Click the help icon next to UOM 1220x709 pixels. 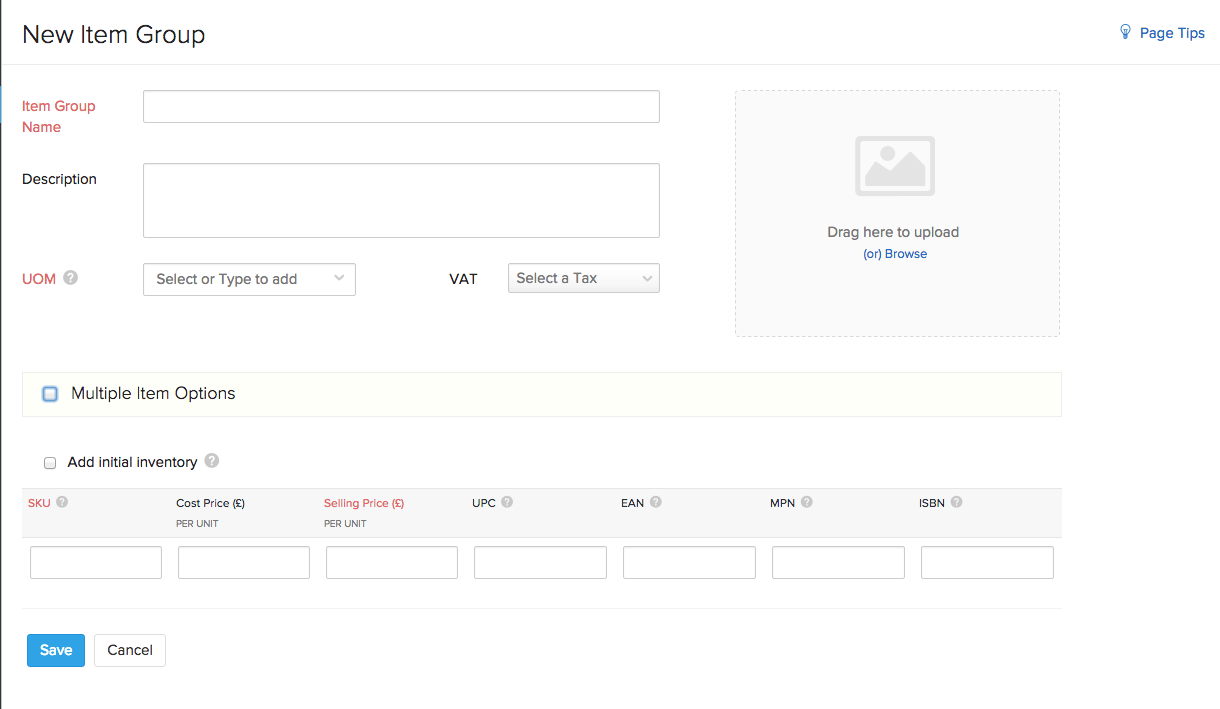(70, 278)
